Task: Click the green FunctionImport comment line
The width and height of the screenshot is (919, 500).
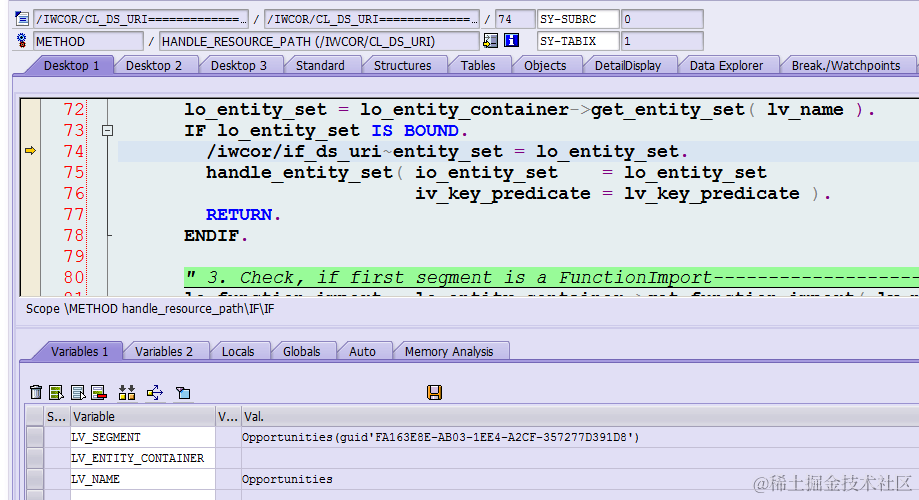Action: coord(551,277)
